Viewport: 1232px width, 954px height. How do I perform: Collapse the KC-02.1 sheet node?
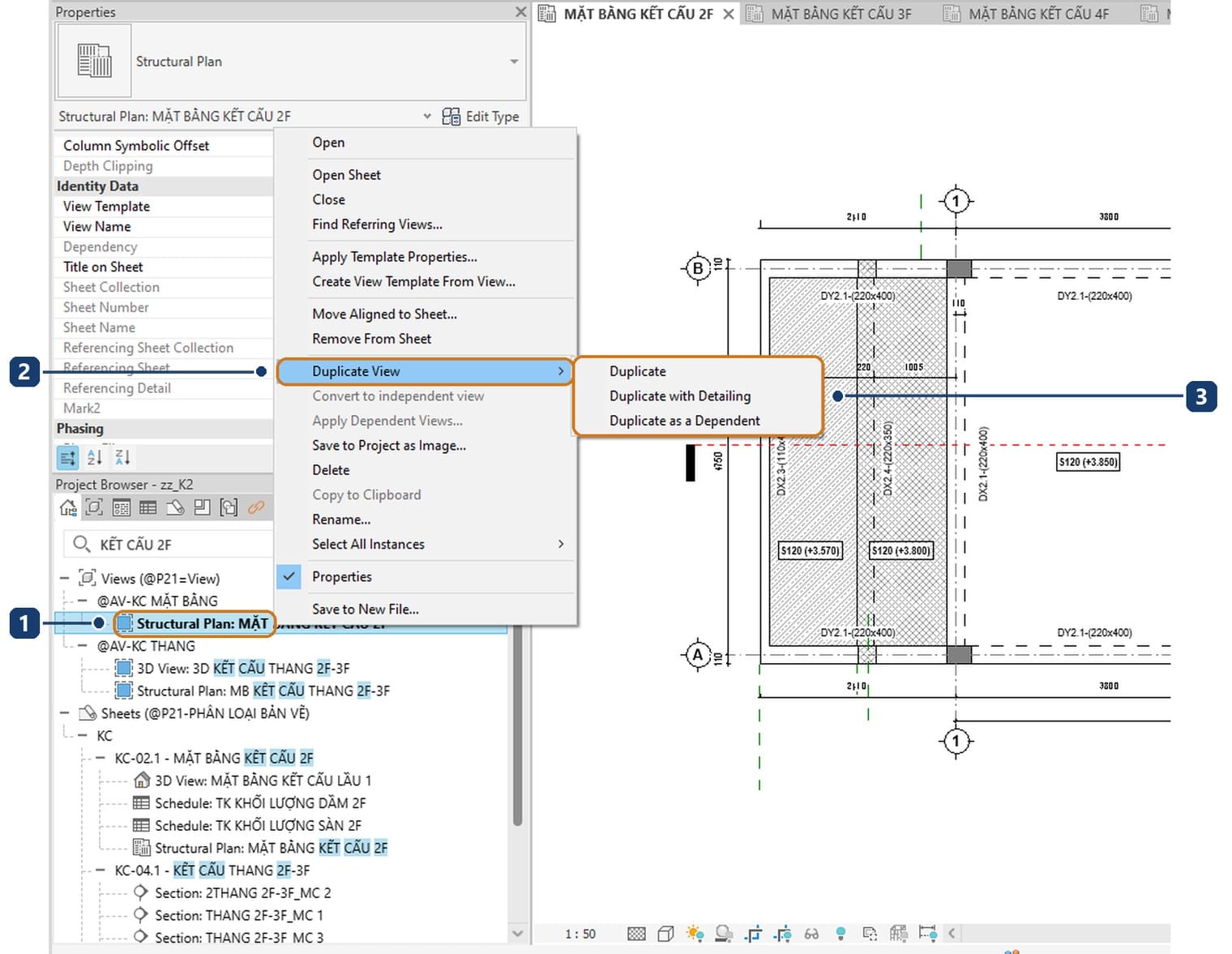pyautogui.click(x=100, y=758)
